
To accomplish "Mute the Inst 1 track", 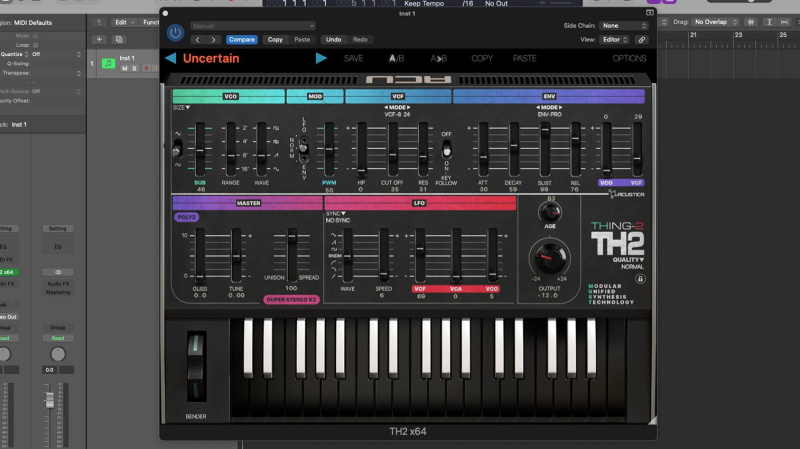I will click(124, 68).
